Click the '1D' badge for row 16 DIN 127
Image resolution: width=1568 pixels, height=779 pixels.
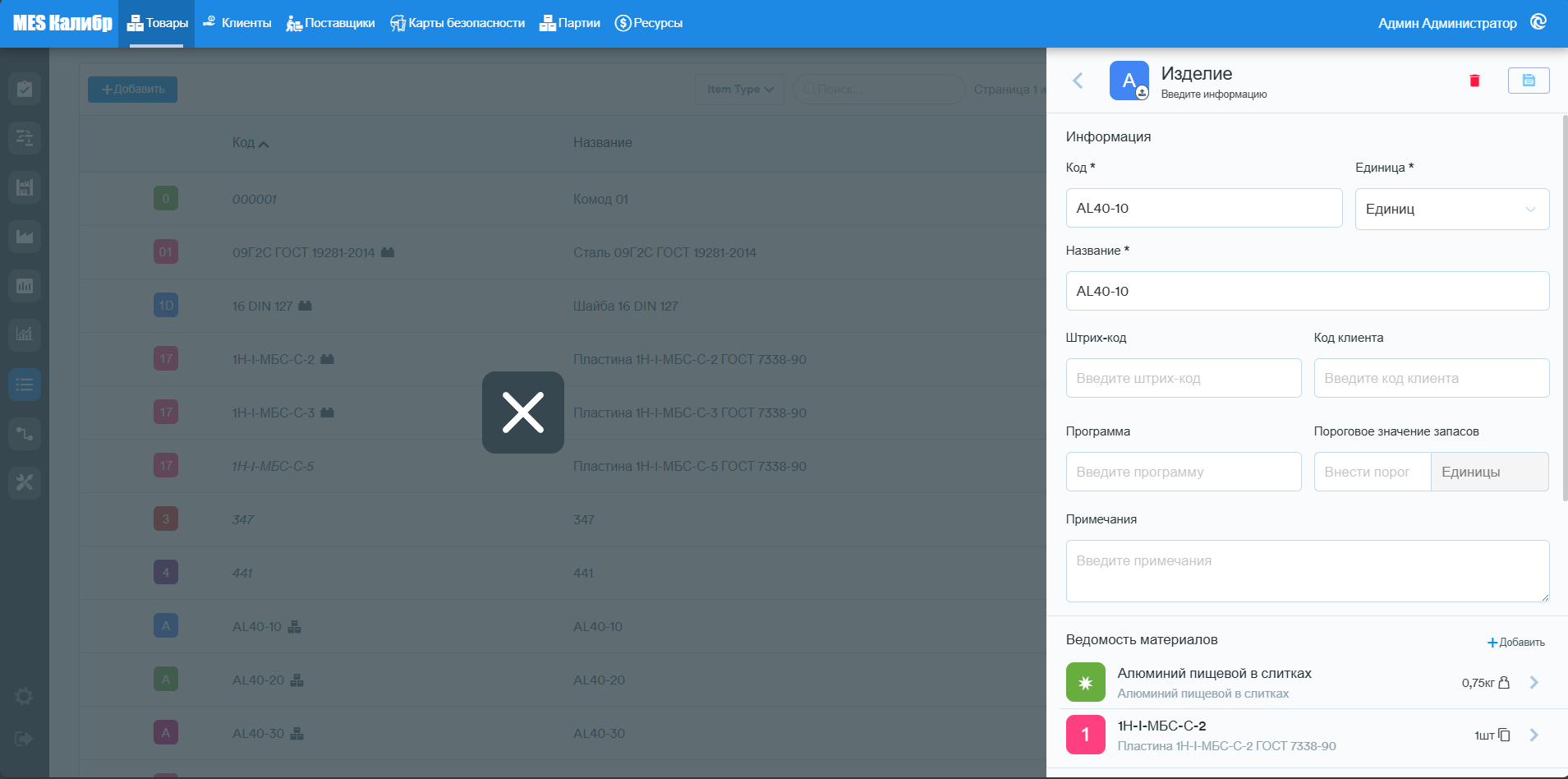tap(166, 305)
